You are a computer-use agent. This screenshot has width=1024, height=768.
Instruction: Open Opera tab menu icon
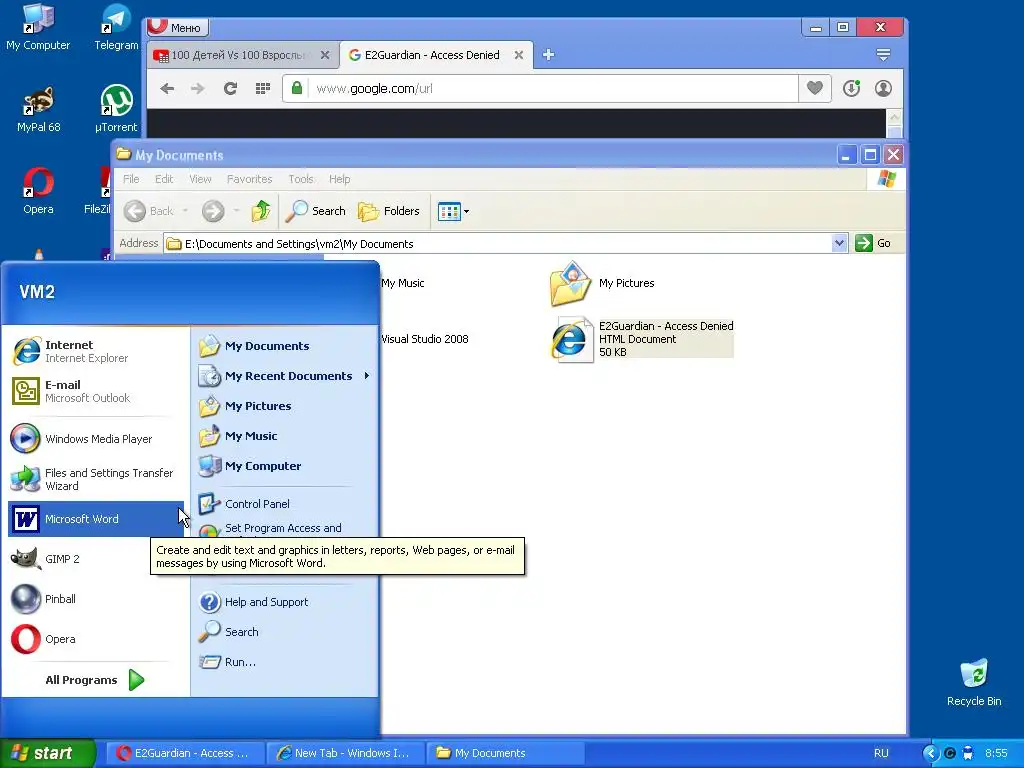click(x=883, y=56)
